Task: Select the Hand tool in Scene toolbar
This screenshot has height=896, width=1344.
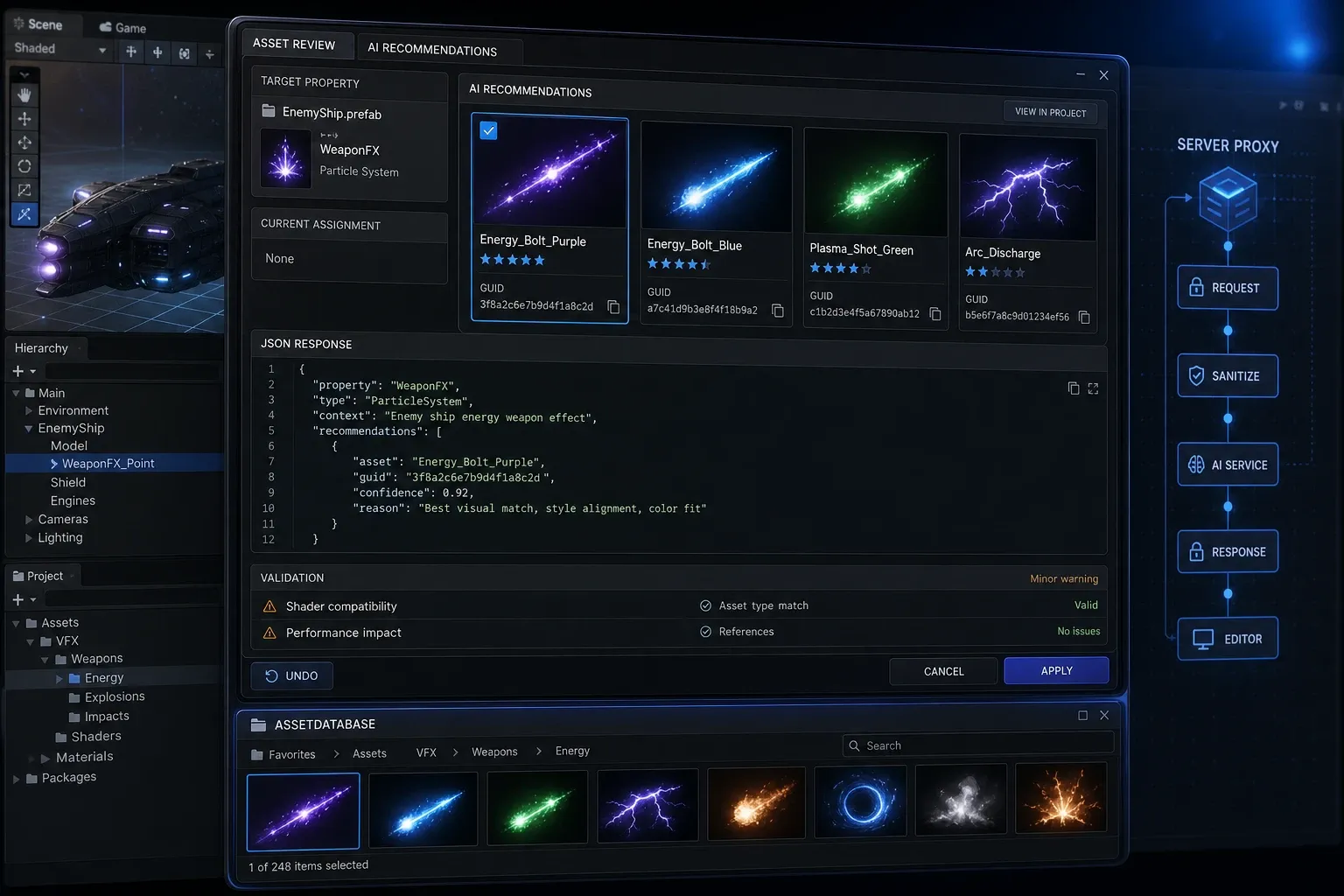Action: coord(24,94)
